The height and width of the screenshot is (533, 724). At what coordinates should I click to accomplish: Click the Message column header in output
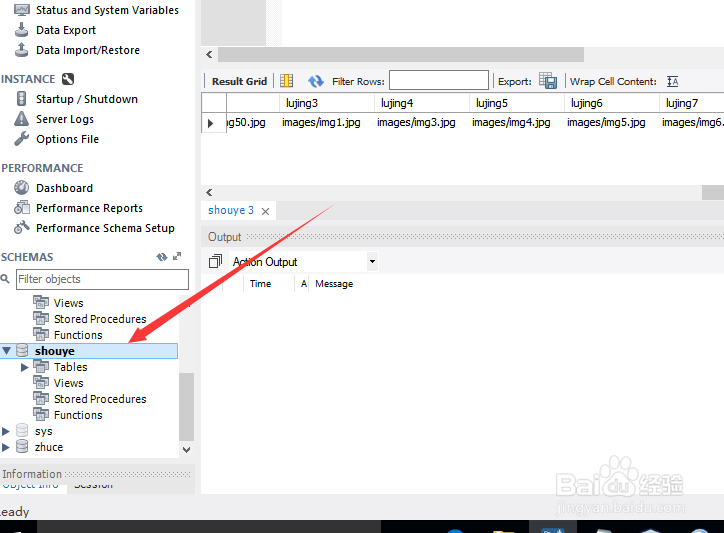click(334, 284)
